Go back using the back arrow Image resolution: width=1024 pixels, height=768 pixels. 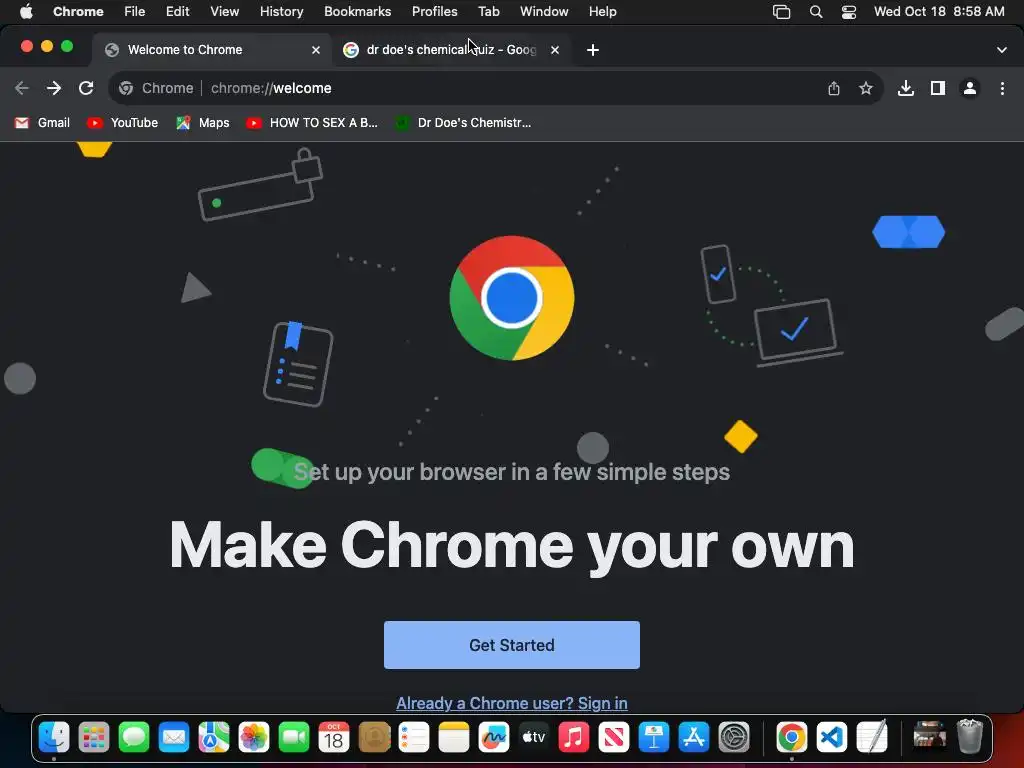(x=22, y=88)
